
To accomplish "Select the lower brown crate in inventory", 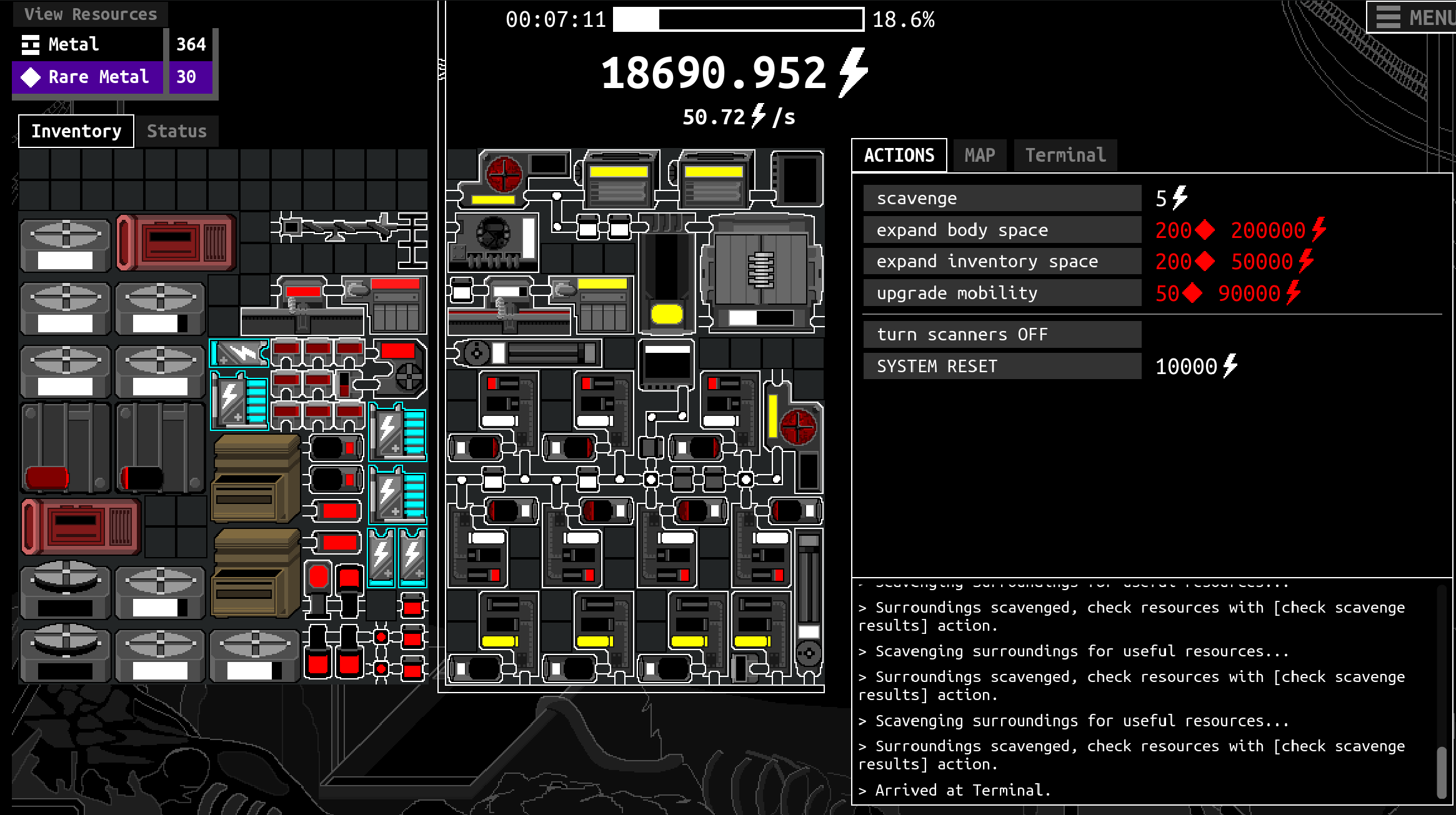I will (x=256, y=573).
